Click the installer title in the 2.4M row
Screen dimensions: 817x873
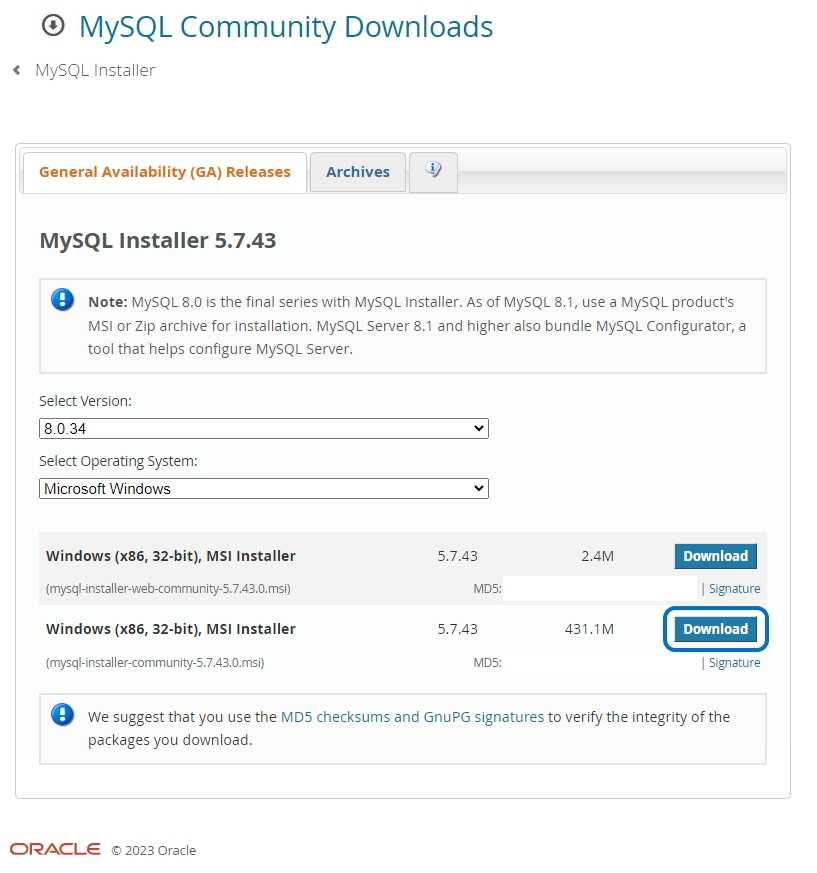[x=170, y=556]
